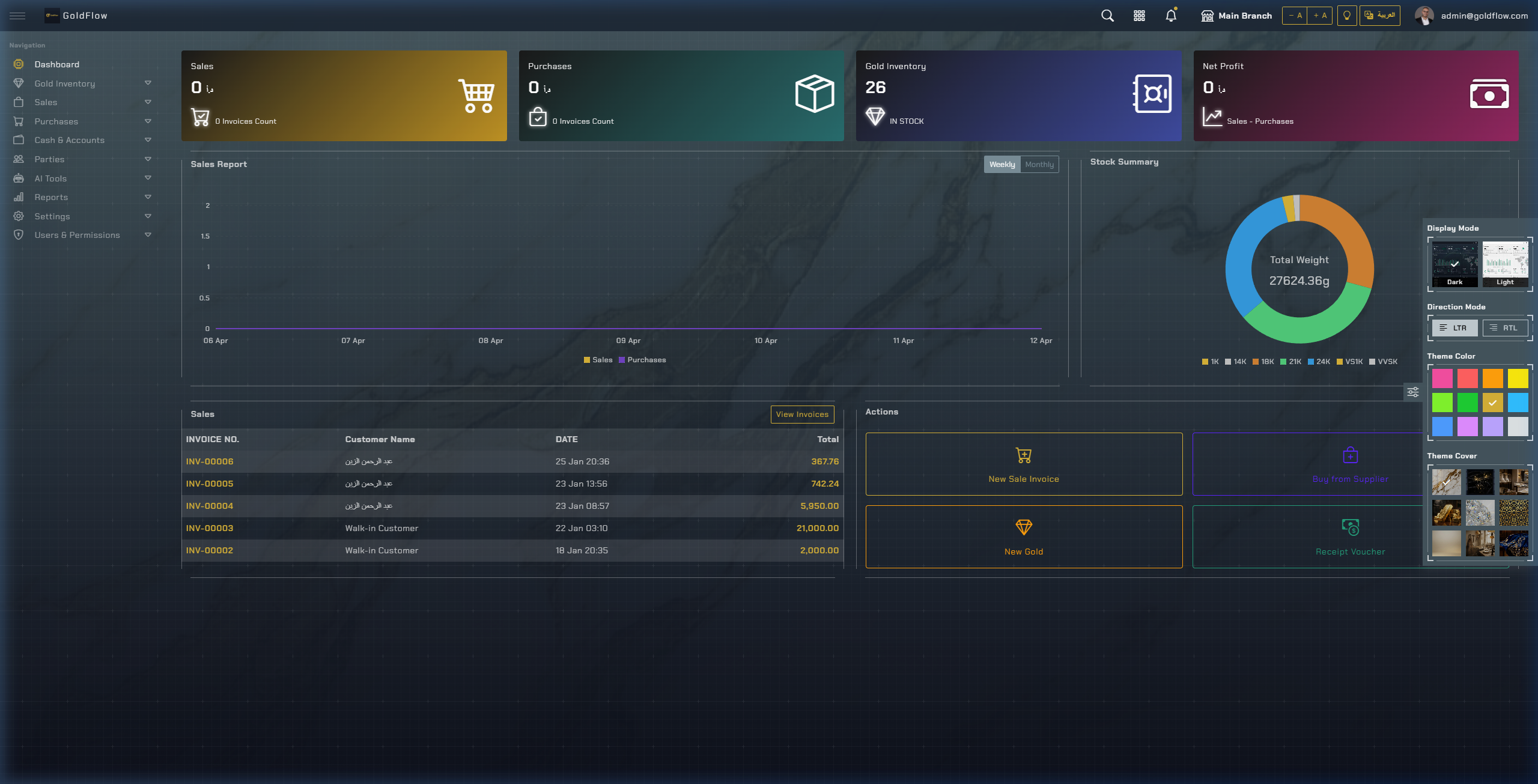This screenshot has width=1538, height=784.
Task: Click the notifications bell icon
Action: click(1170, 15)
